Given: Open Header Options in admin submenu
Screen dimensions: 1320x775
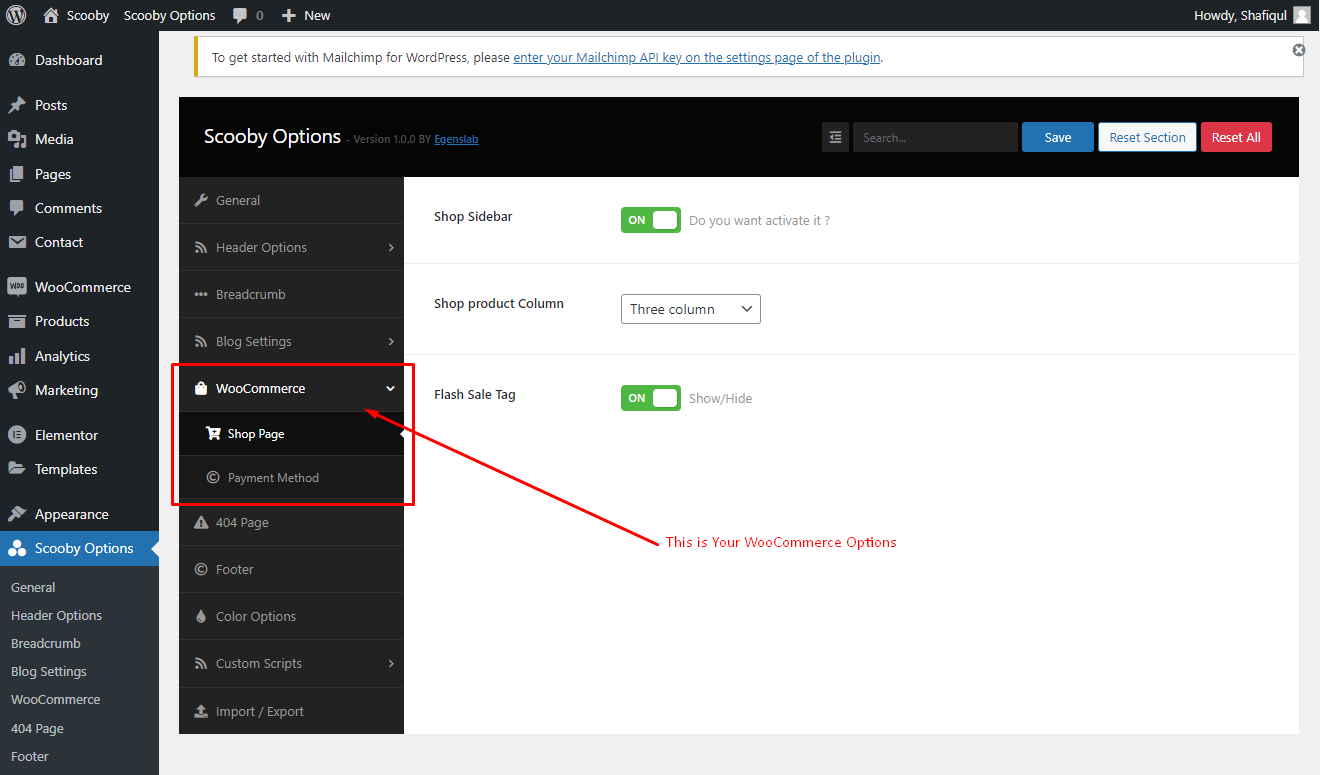Looking at the screenshot, I should coord(56,615).
